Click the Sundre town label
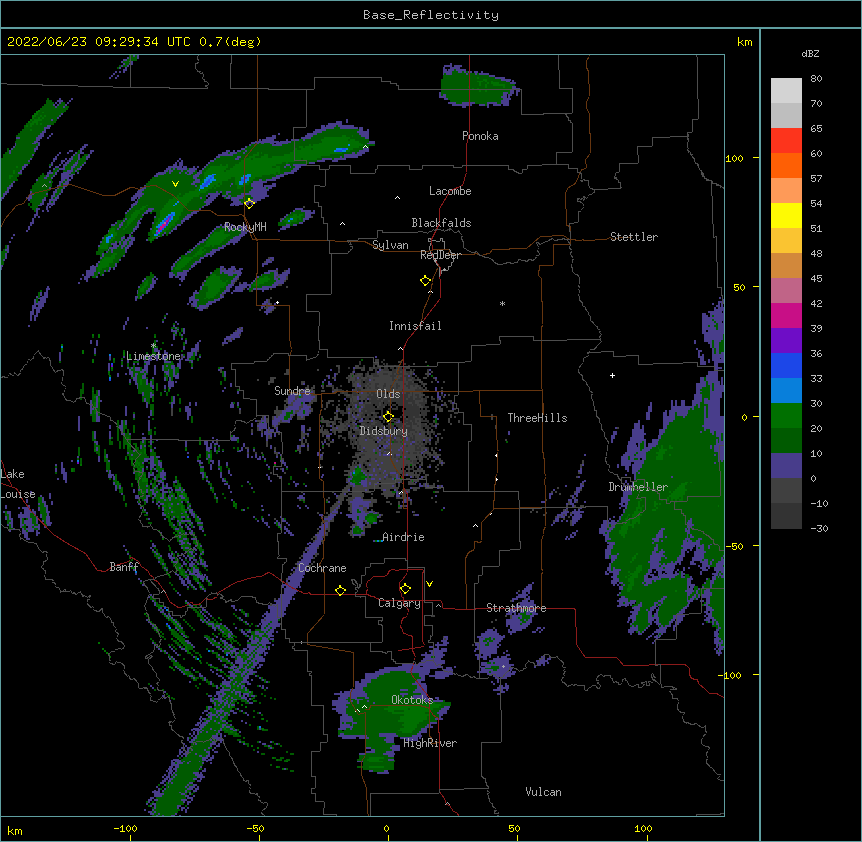Image resolution: width=862 pixels, height=842 pixels. [292, 391]
